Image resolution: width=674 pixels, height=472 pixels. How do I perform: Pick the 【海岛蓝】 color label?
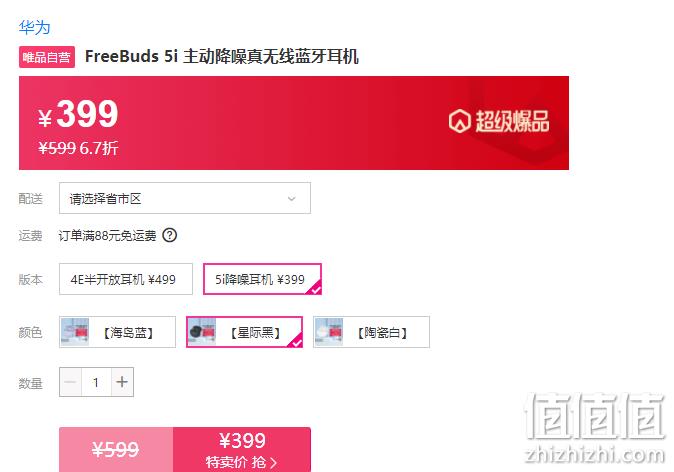(128, 332)
